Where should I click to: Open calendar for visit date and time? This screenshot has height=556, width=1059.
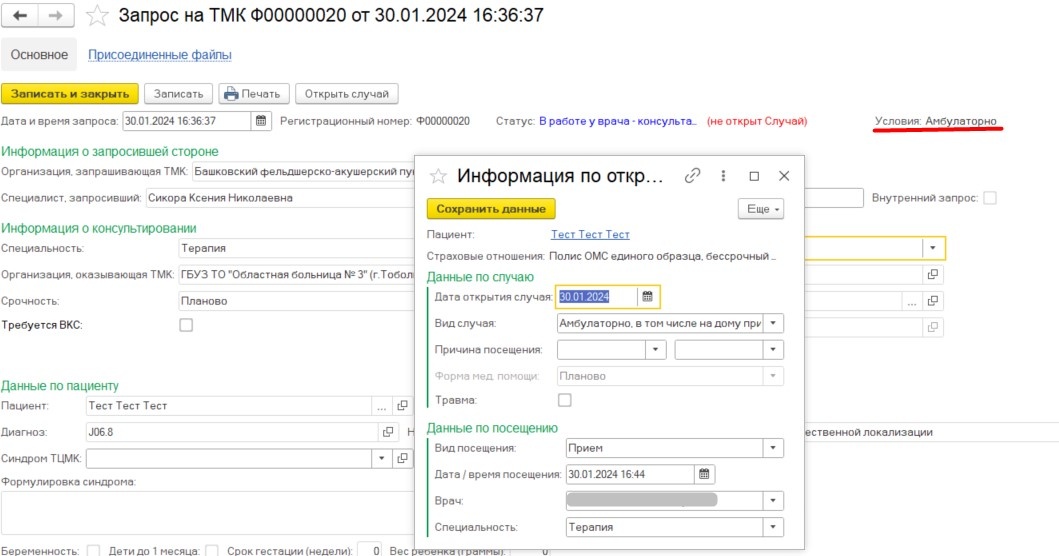(x=703, y=474)
